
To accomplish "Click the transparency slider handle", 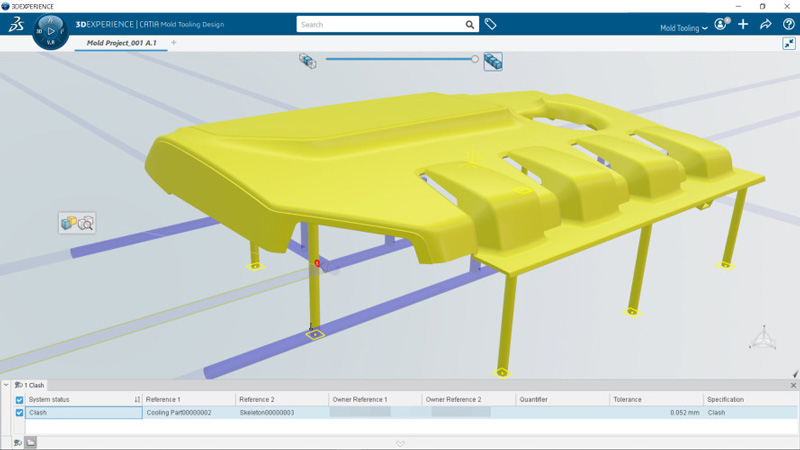I will 474,59.
